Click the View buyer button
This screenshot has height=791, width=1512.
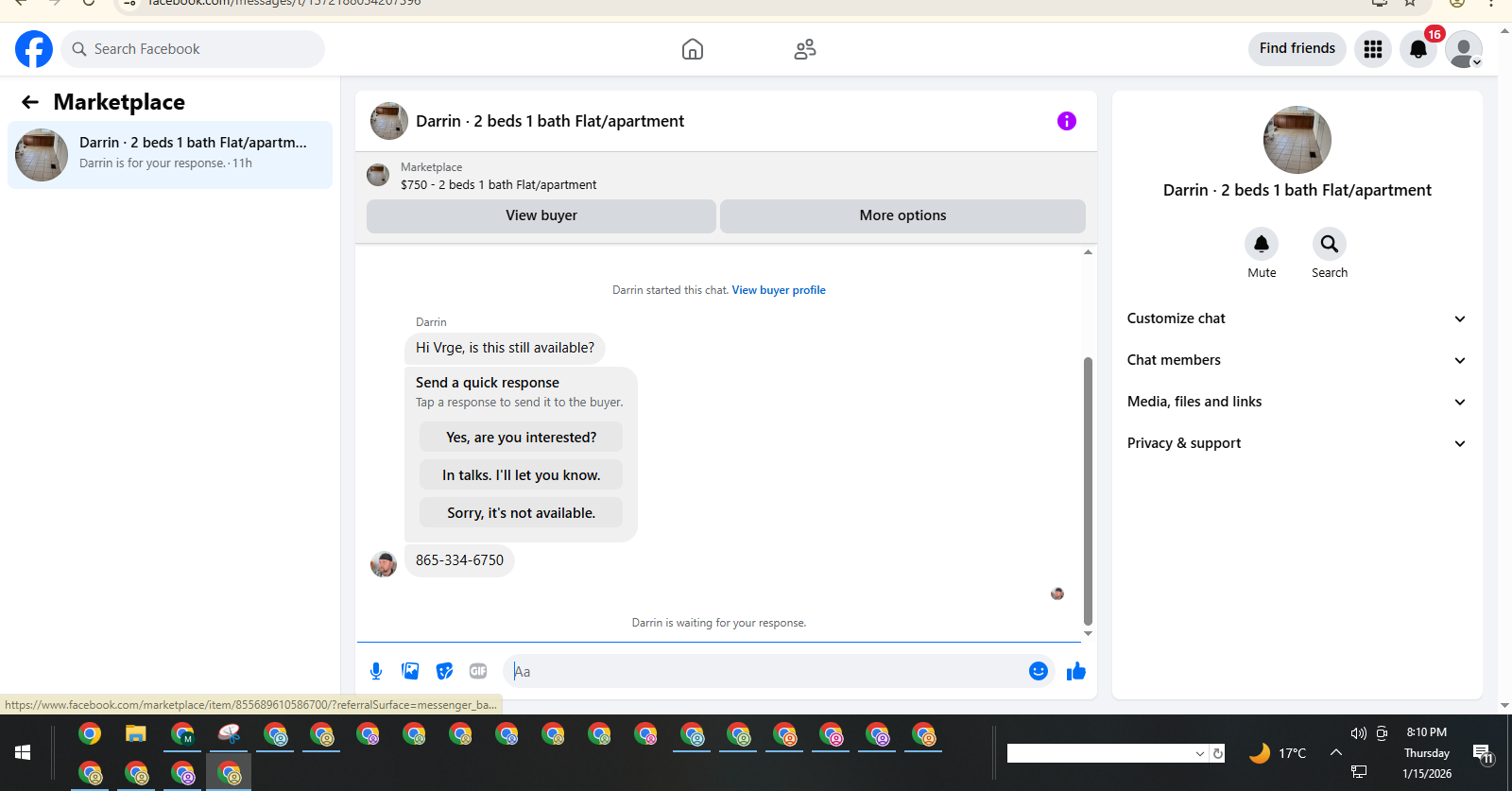(x=541, y=215)
